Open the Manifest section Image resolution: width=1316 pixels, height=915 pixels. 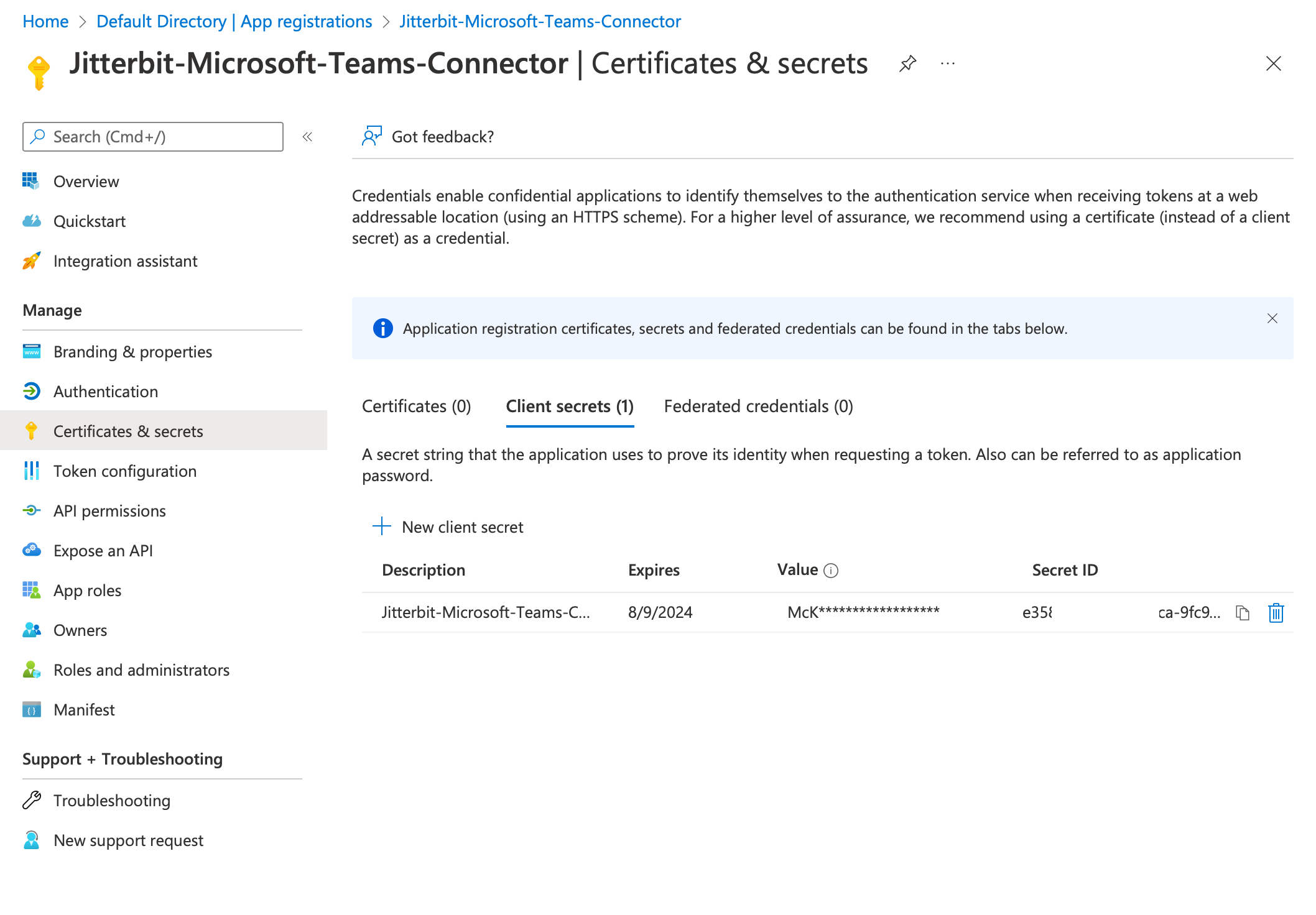pos(85,710)
